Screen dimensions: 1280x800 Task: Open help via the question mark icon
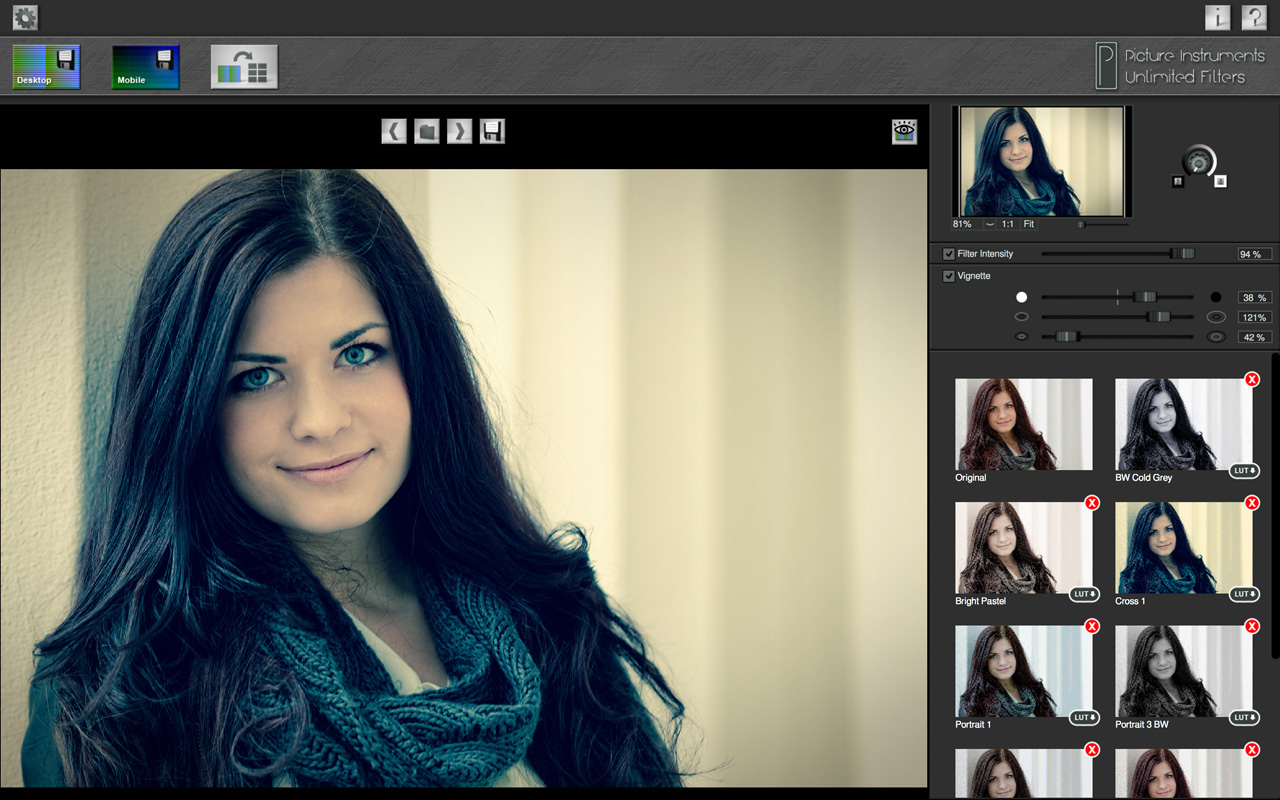point(1254,17)
